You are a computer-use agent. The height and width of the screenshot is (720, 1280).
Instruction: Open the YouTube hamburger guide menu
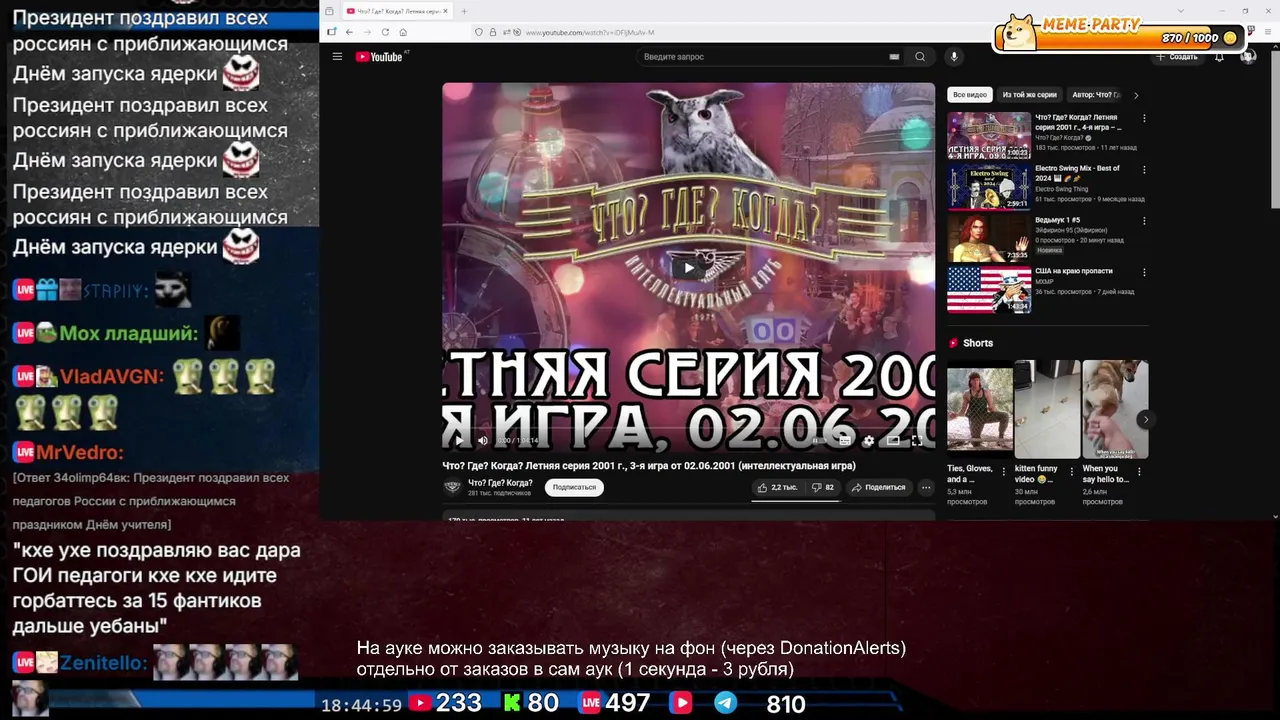coord(337,57)
